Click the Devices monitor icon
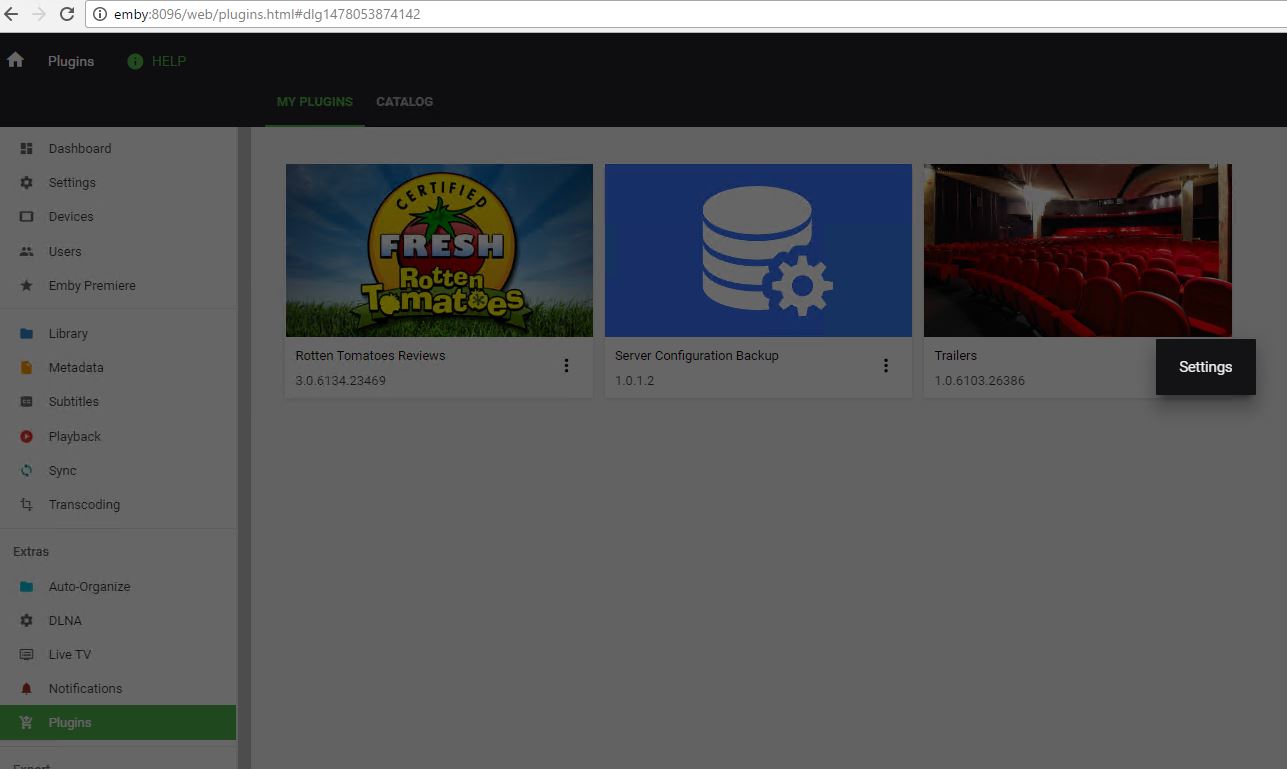 tap(27, 217)
